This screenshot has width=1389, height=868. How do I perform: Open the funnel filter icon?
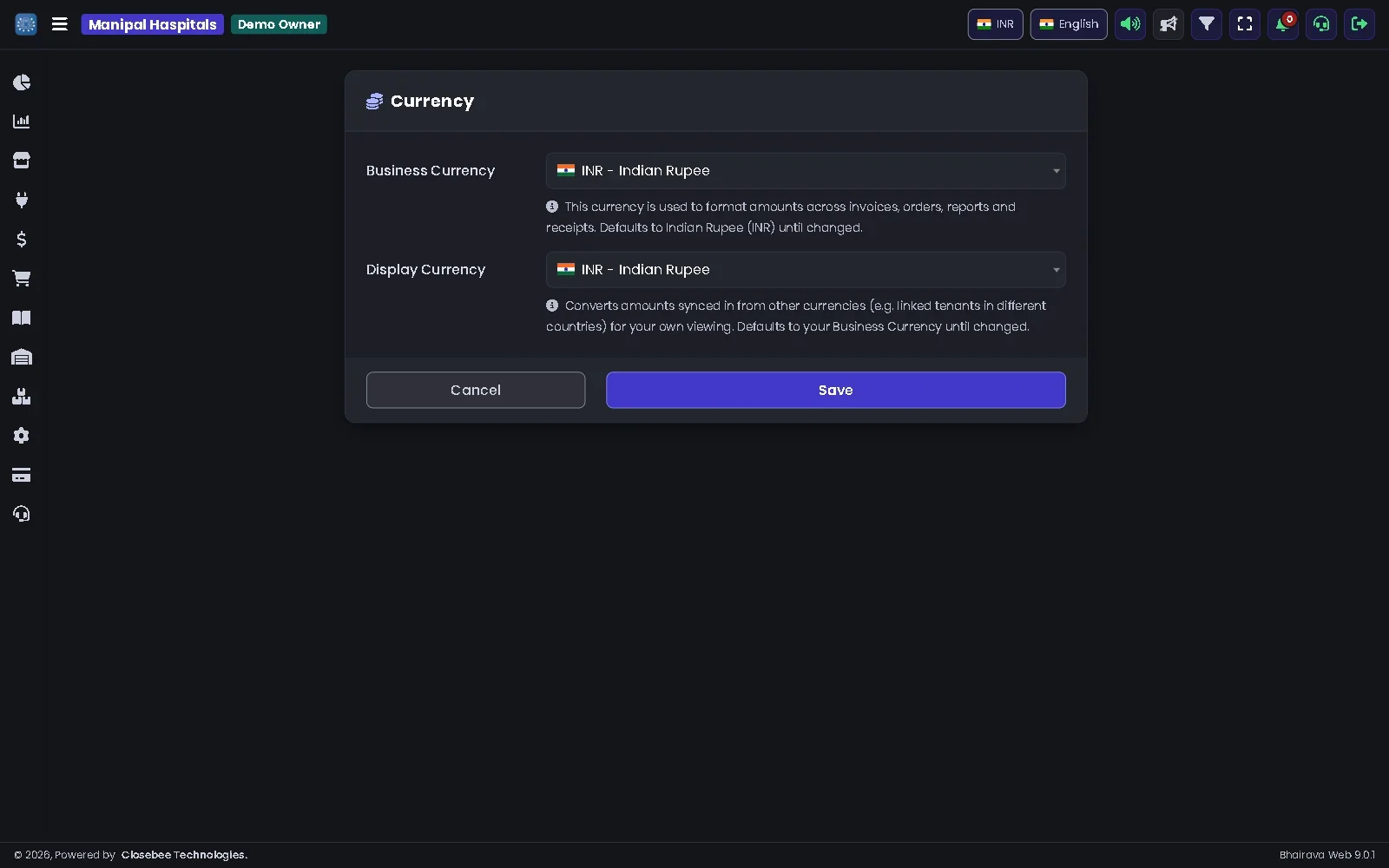(x=1207, y=24)
